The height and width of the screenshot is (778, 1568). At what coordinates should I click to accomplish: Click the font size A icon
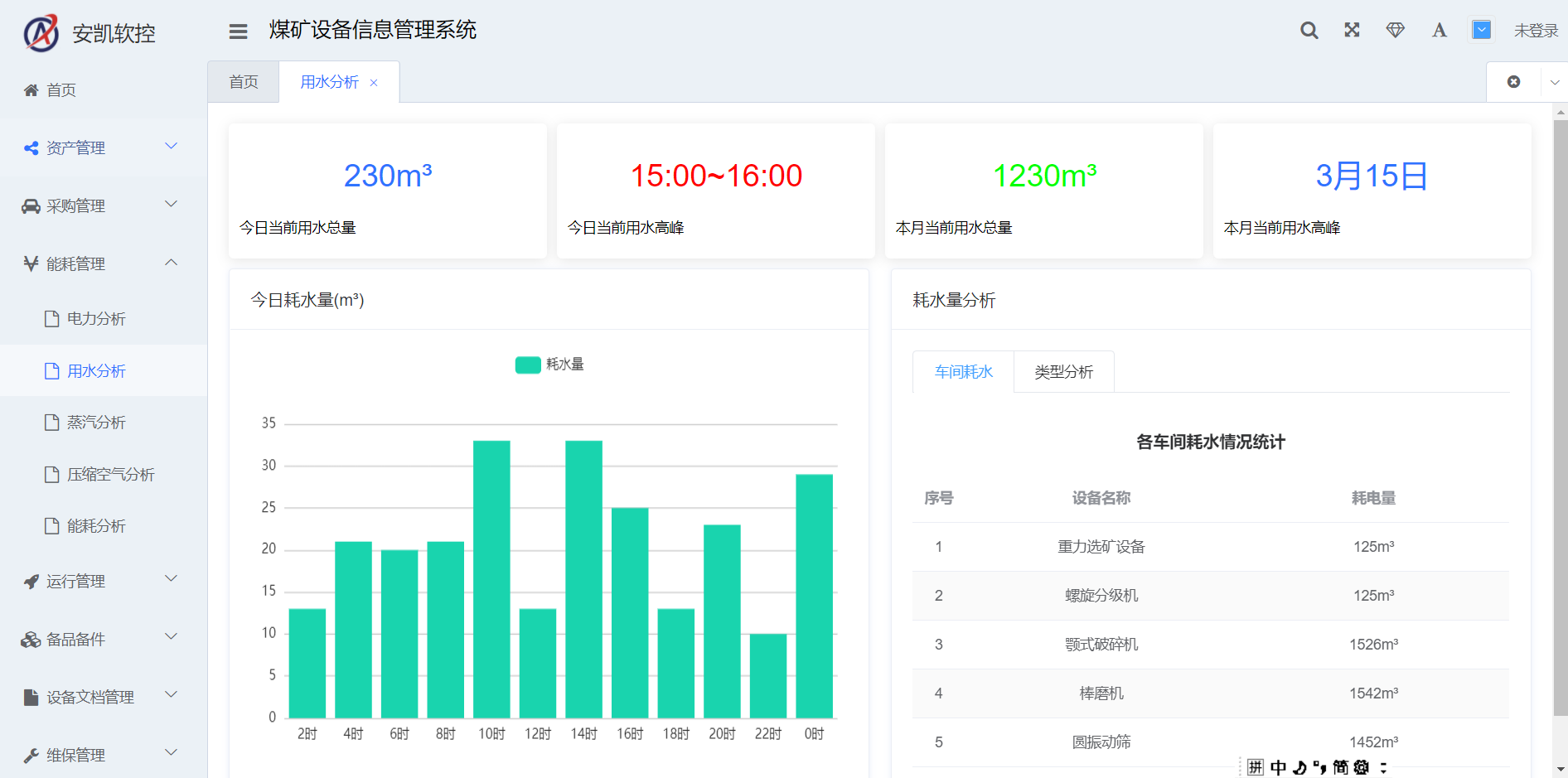point(1440,31)
